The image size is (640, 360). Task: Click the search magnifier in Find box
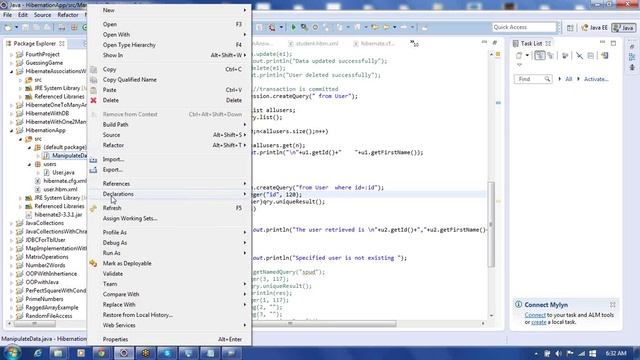coord(547,79)
